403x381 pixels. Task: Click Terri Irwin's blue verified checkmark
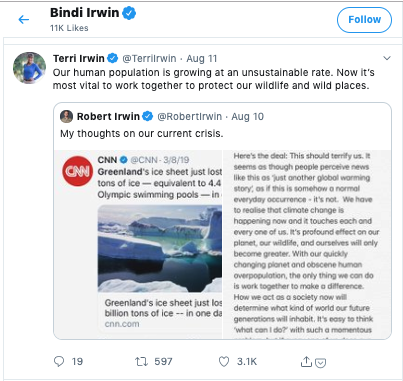click(x=112, y=58)
